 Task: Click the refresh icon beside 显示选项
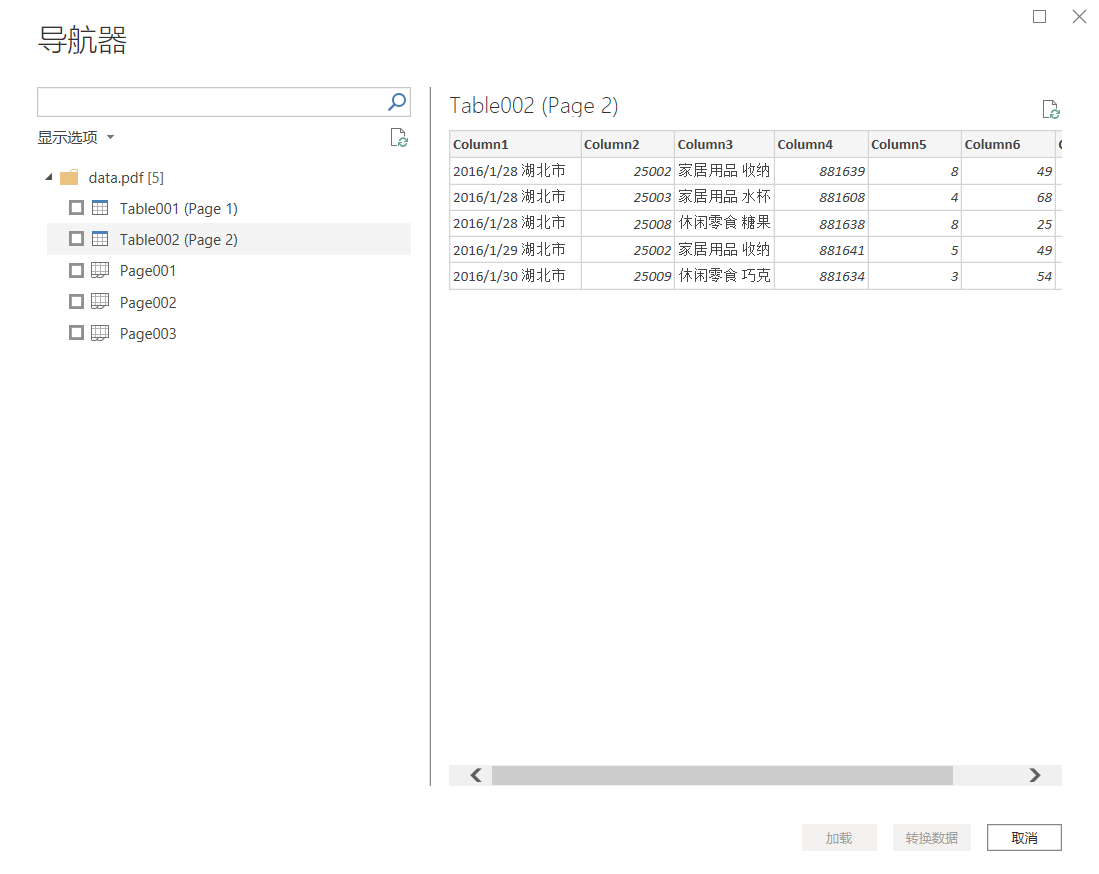pos(399,138)
